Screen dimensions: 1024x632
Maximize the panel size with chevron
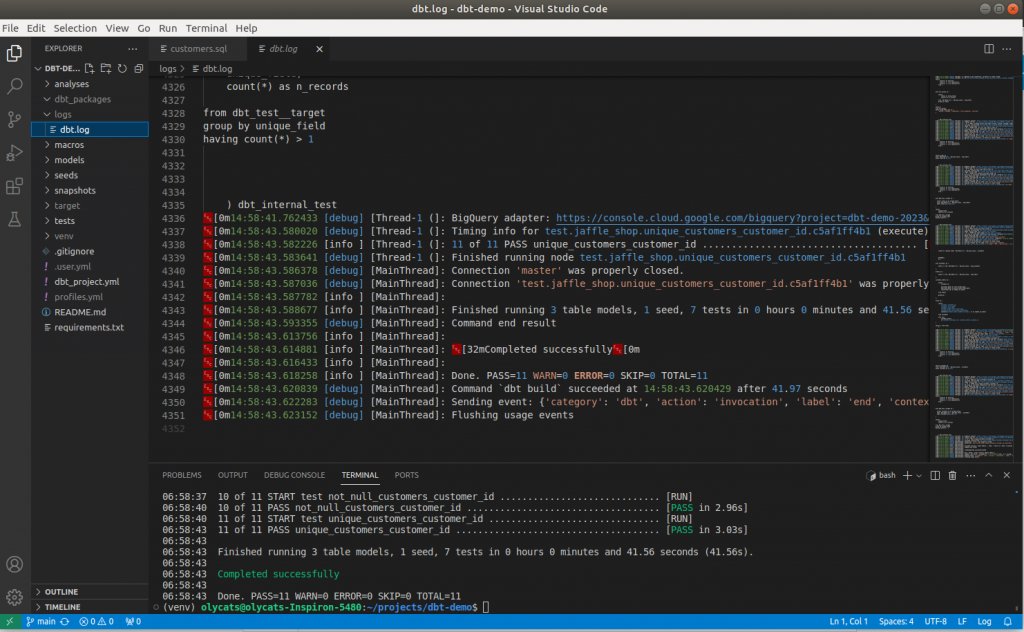(x=989, y=475)
